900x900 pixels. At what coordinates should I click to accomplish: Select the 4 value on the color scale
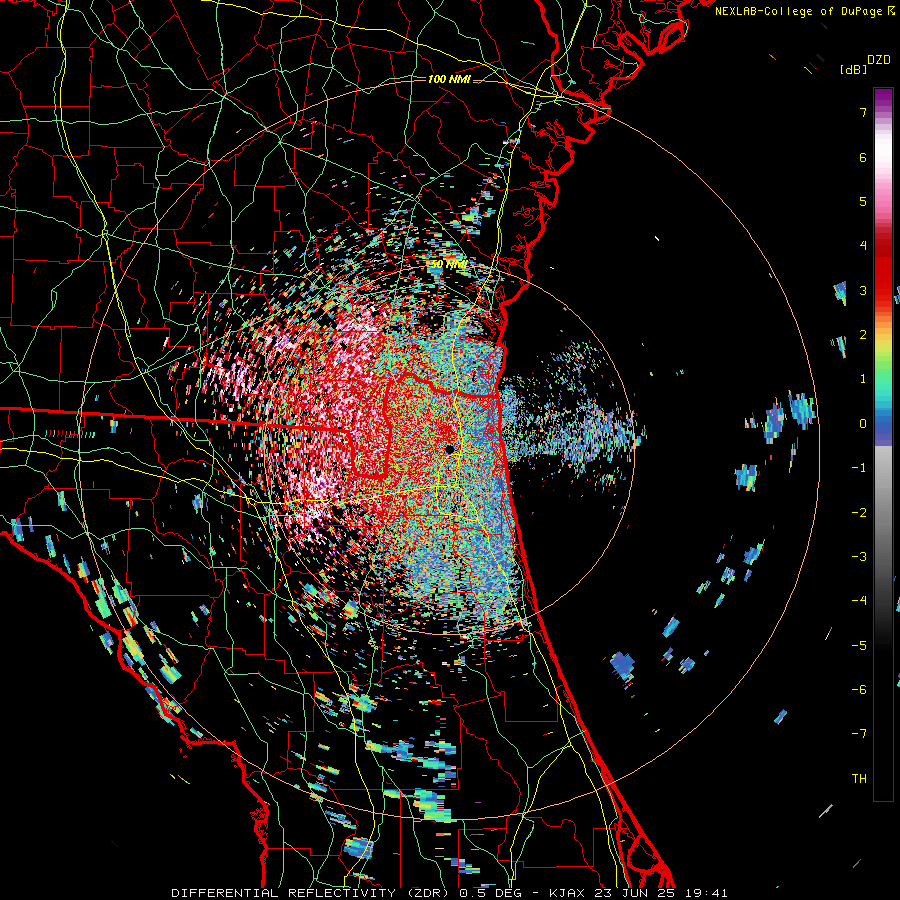863,246
